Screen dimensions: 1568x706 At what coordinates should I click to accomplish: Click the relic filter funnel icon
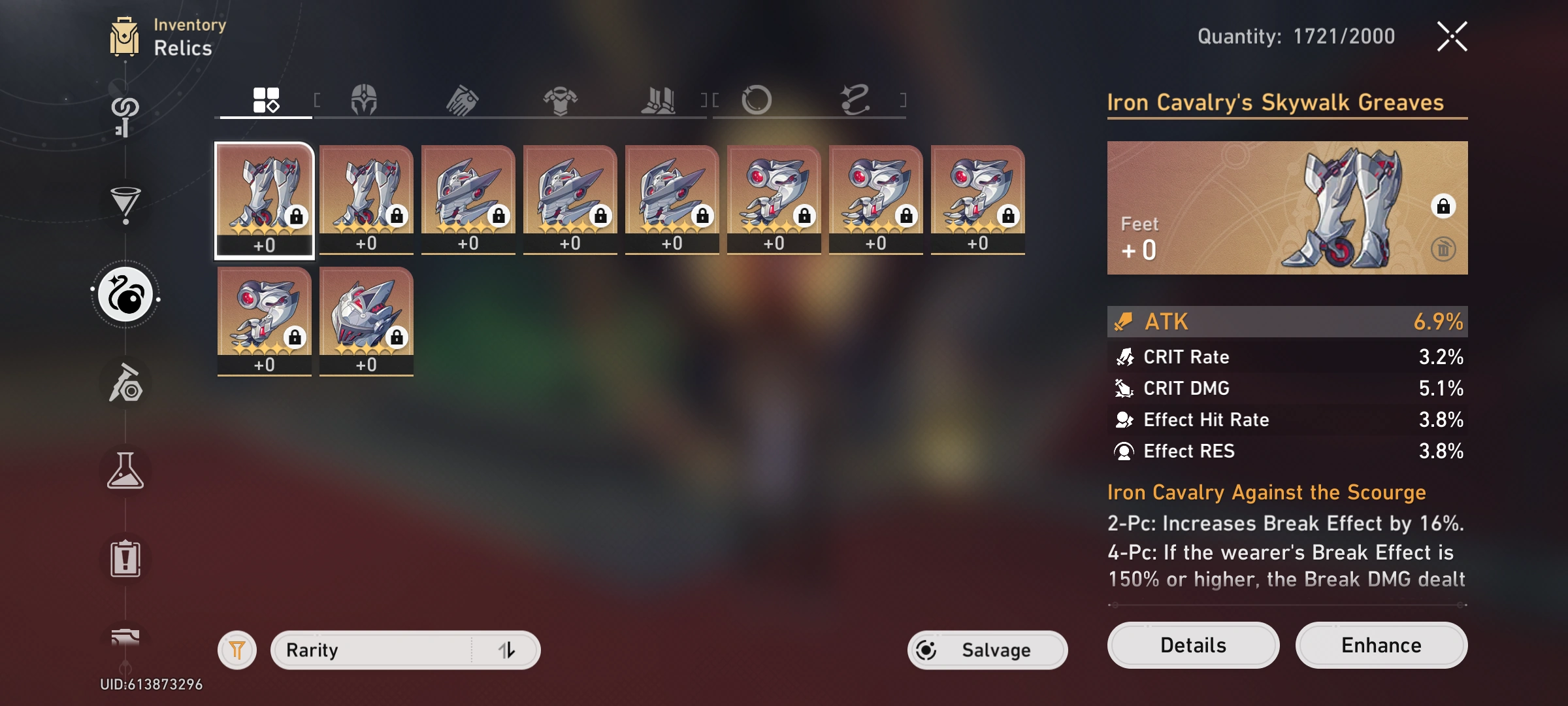tap(237, 650)
